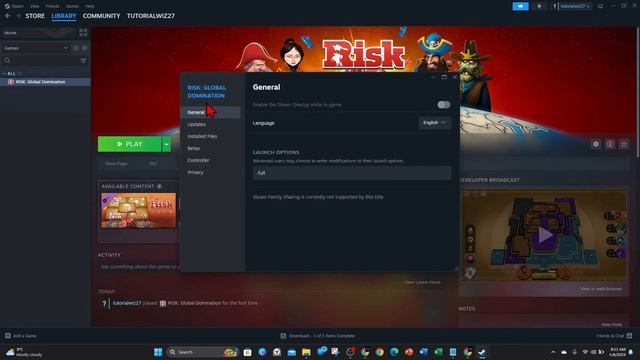This screenshot has height=360, width=640.
Task: Open the Games menu
Action: (x=72, y=6)
